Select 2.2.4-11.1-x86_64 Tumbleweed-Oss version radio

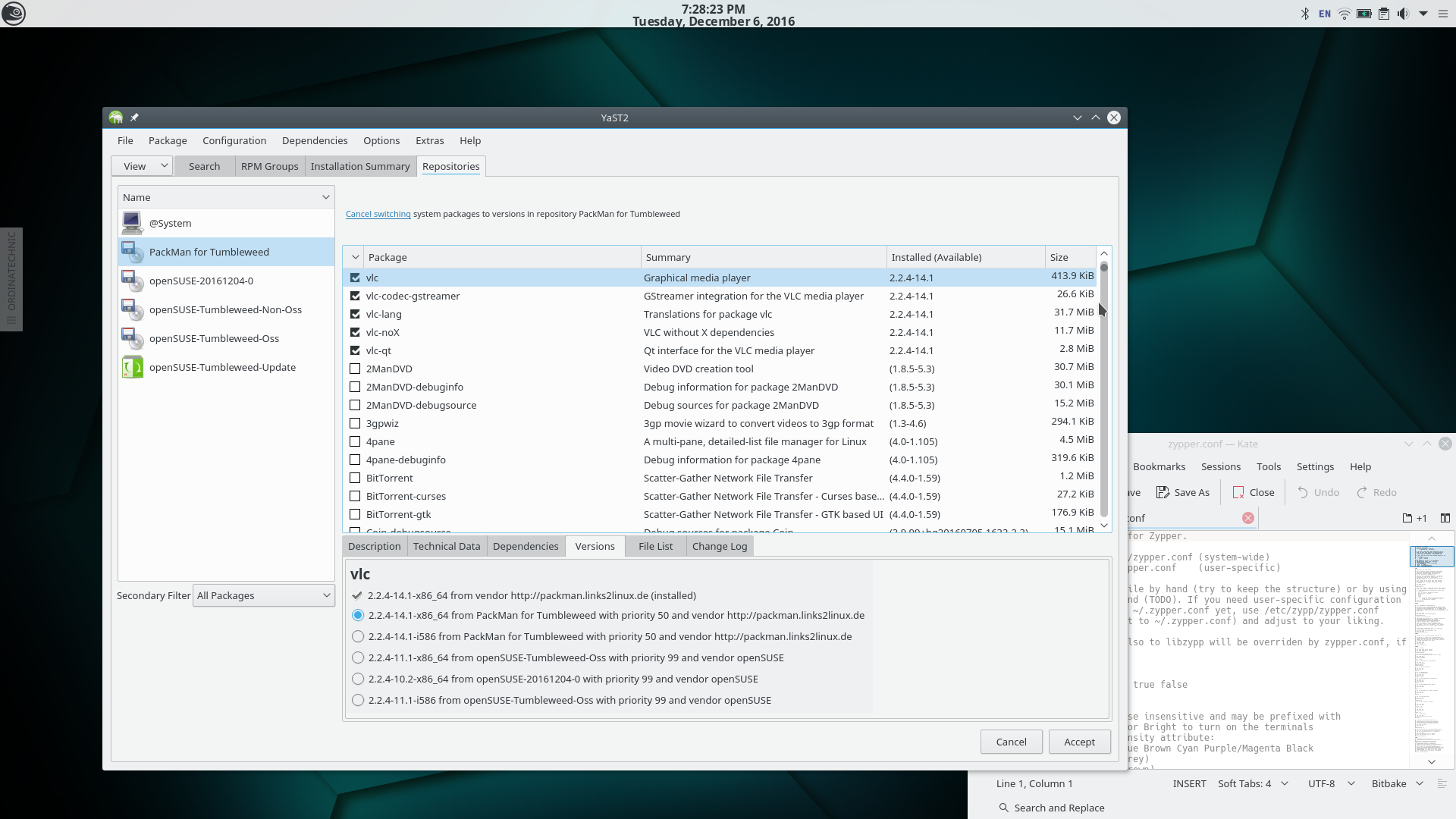358,657
